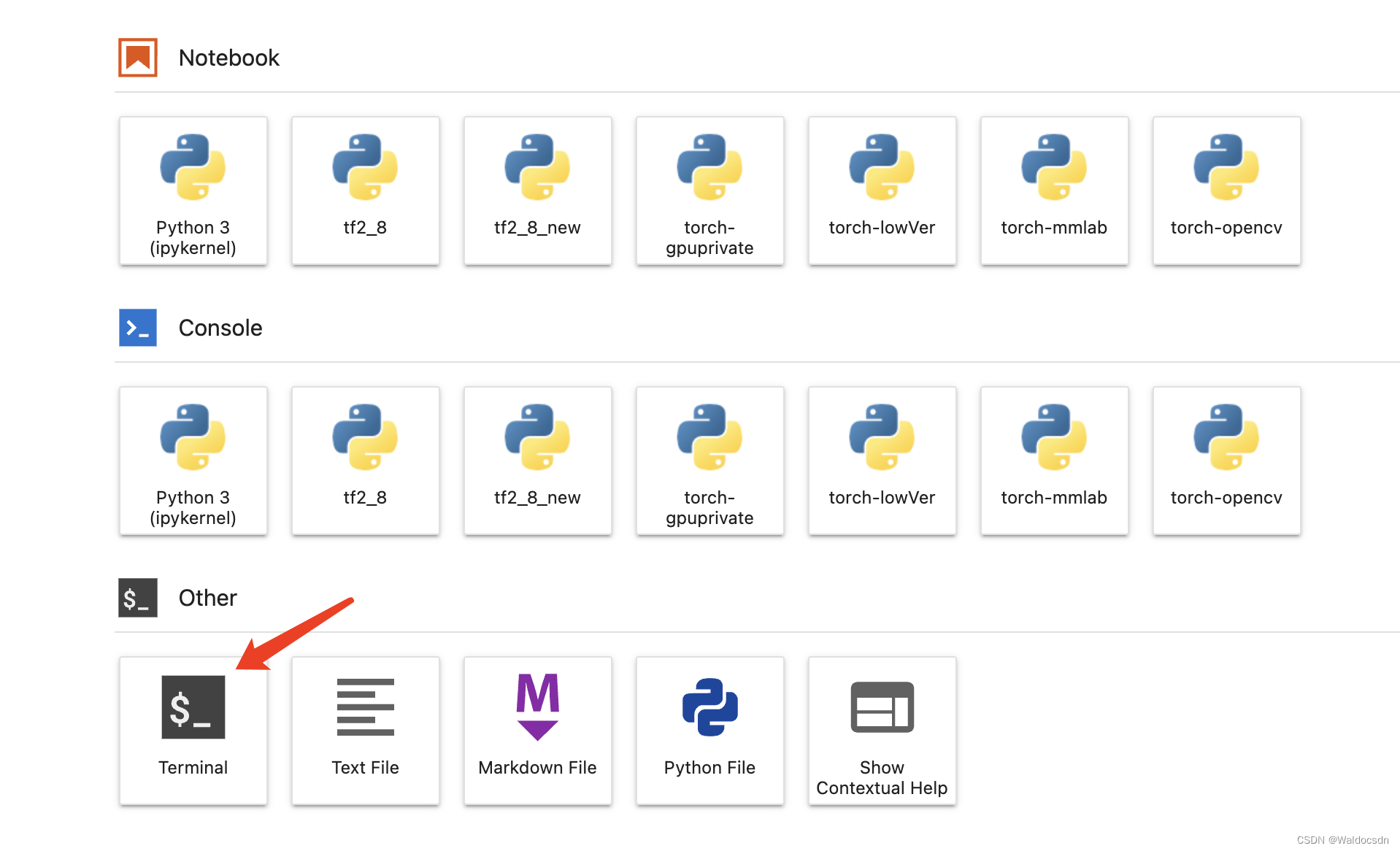Click the Console section prompt icon
The width and height of the screenshot is (1400, 851).
[x=138, y=328]
